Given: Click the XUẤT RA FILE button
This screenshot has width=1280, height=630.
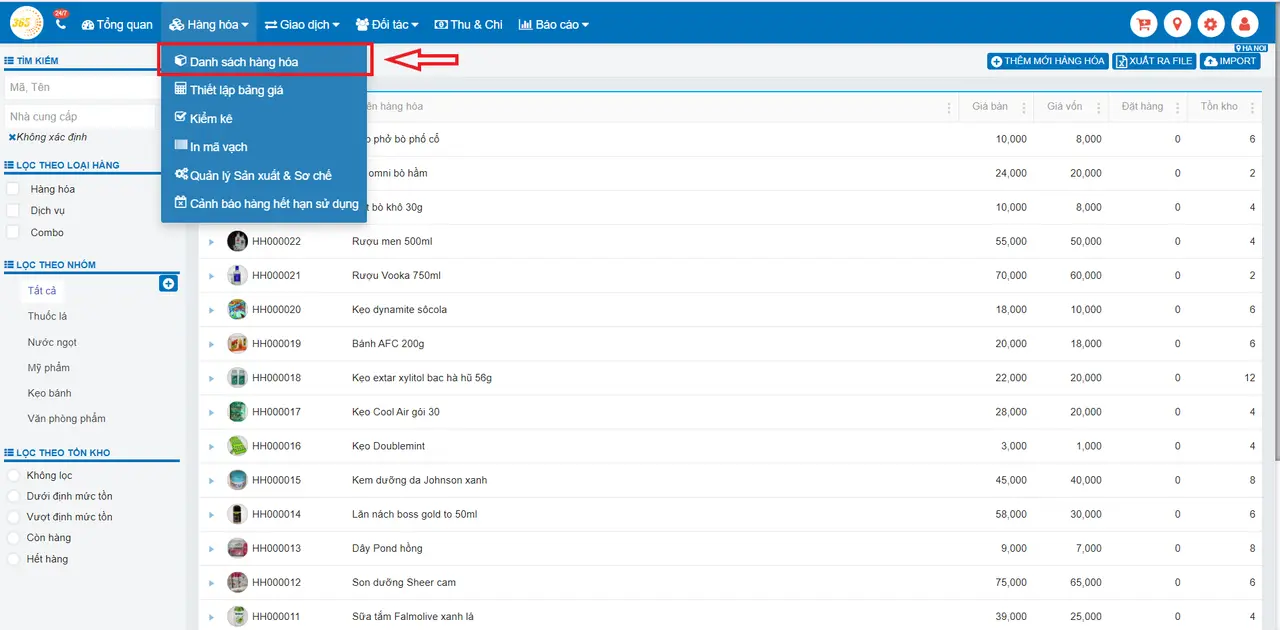Looking at the screenshot, I should 1154,61.
